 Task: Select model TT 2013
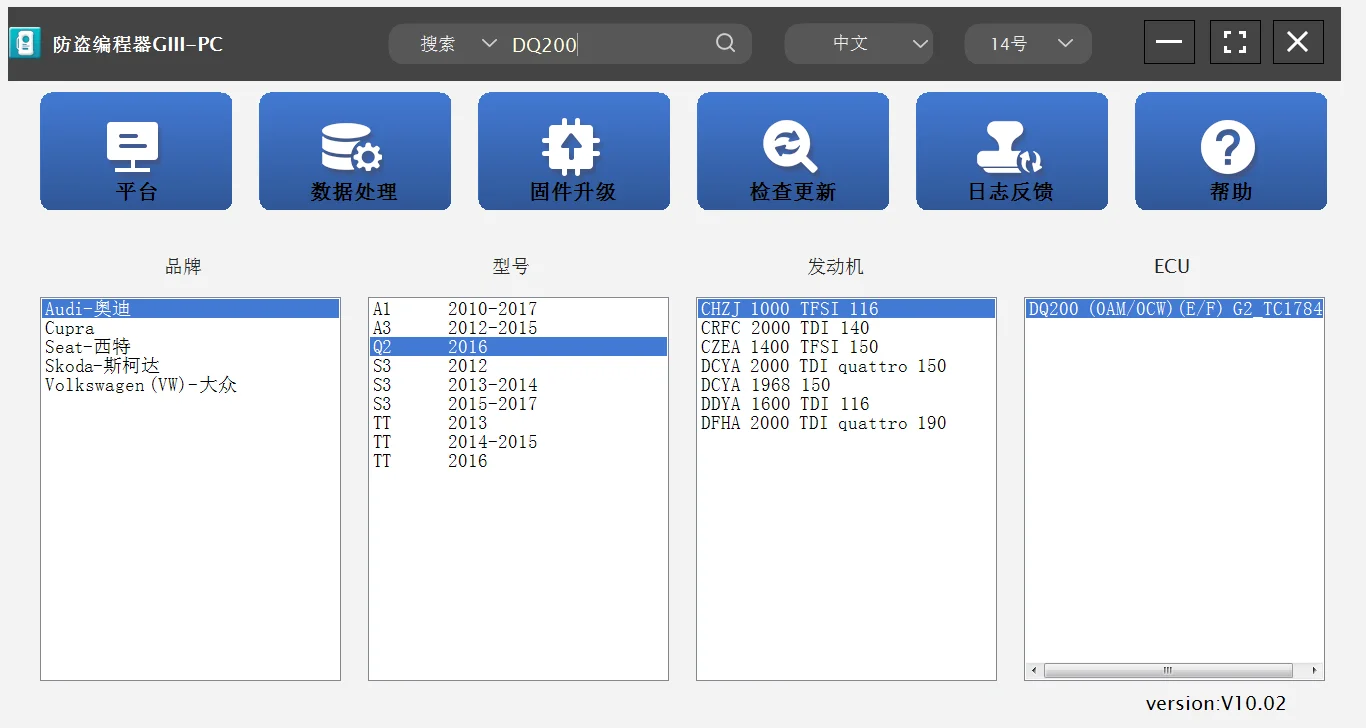(518, 423)
